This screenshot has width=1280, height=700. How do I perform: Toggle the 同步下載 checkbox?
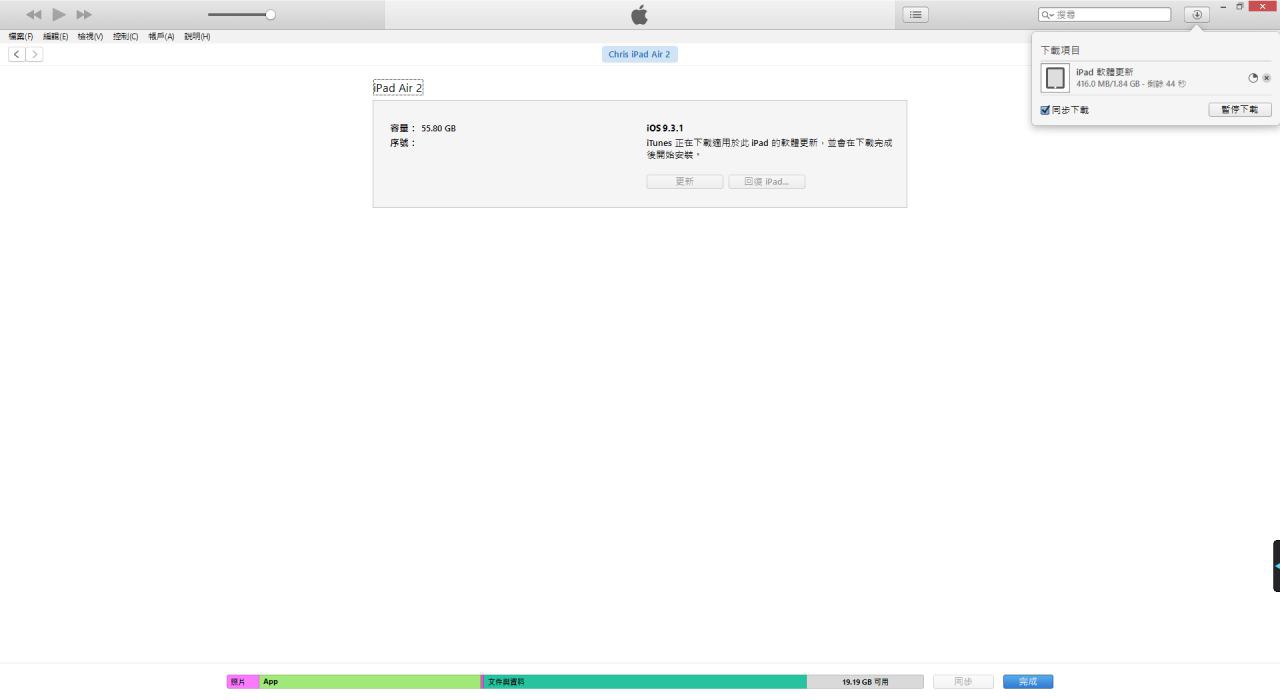1045,110
